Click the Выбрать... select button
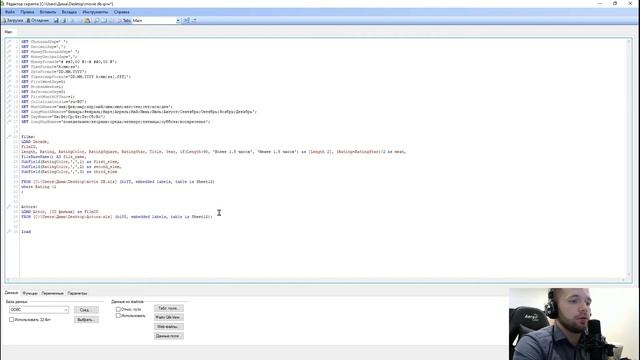The image size is (640, 360). (86, 320)
